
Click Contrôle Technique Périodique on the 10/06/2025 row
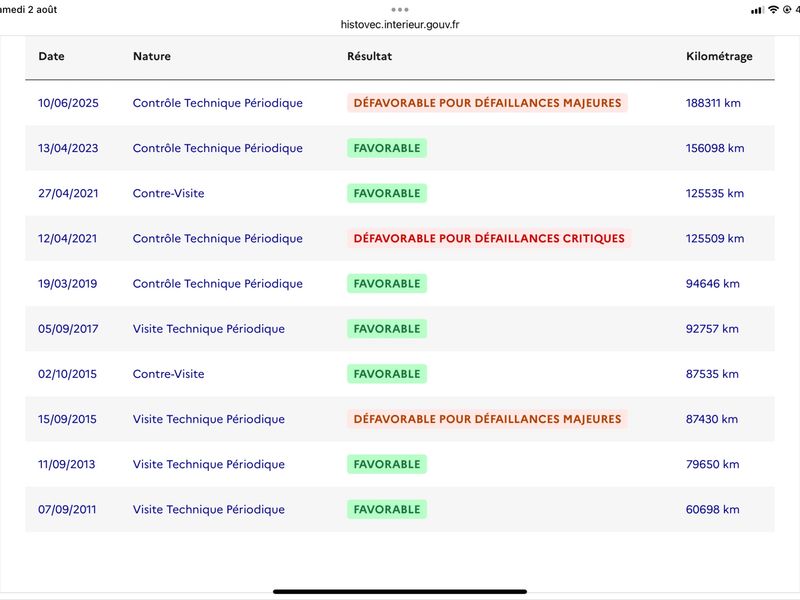pyautogui.click(x=218, y=103)
